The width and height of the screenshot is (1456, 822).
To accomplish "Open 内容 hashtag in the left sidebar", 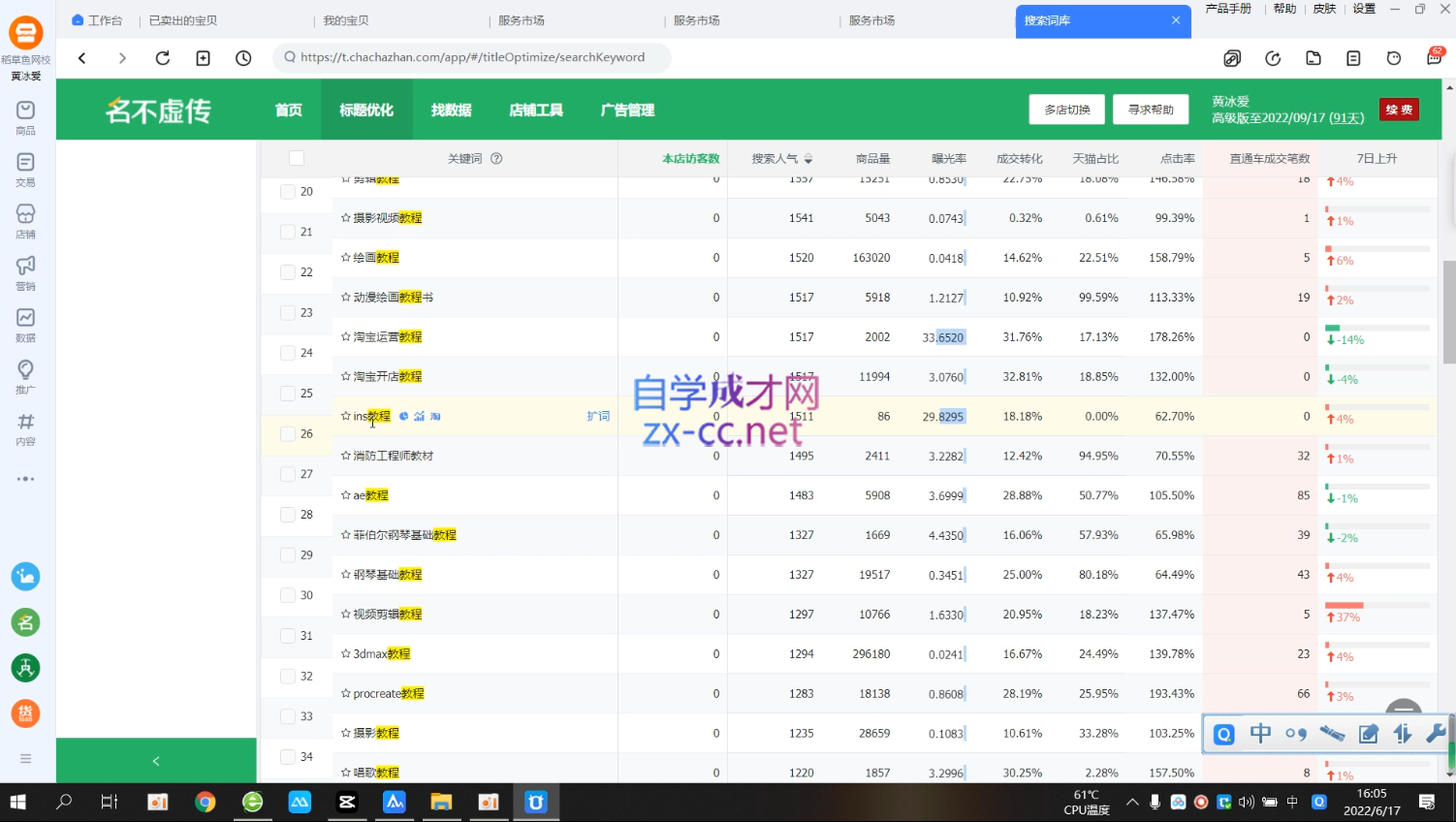I will pyautogui.click(x=26, y=428).
